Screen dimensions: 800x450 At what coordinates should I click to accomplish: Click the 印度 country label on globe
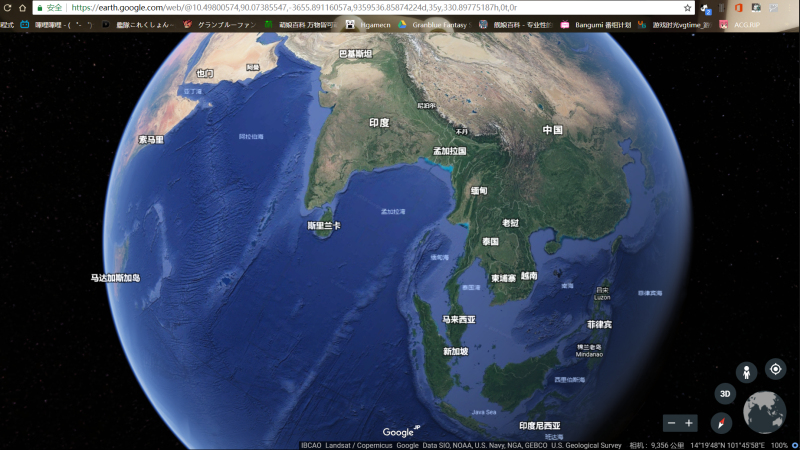pos(379,123)
